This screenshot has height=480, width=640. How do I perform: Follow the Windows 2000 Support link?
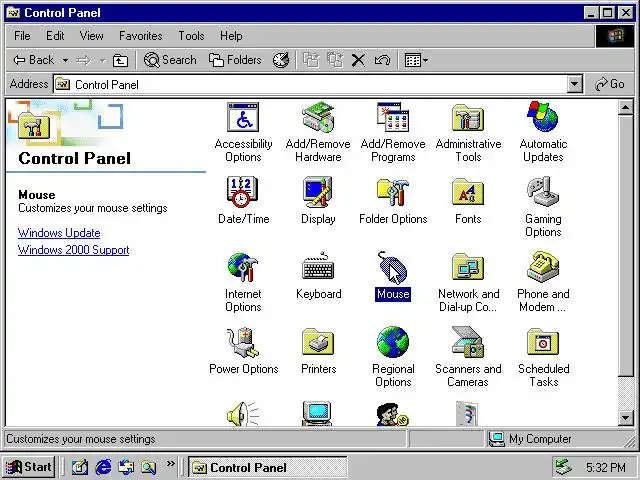(x=73, y=250)
